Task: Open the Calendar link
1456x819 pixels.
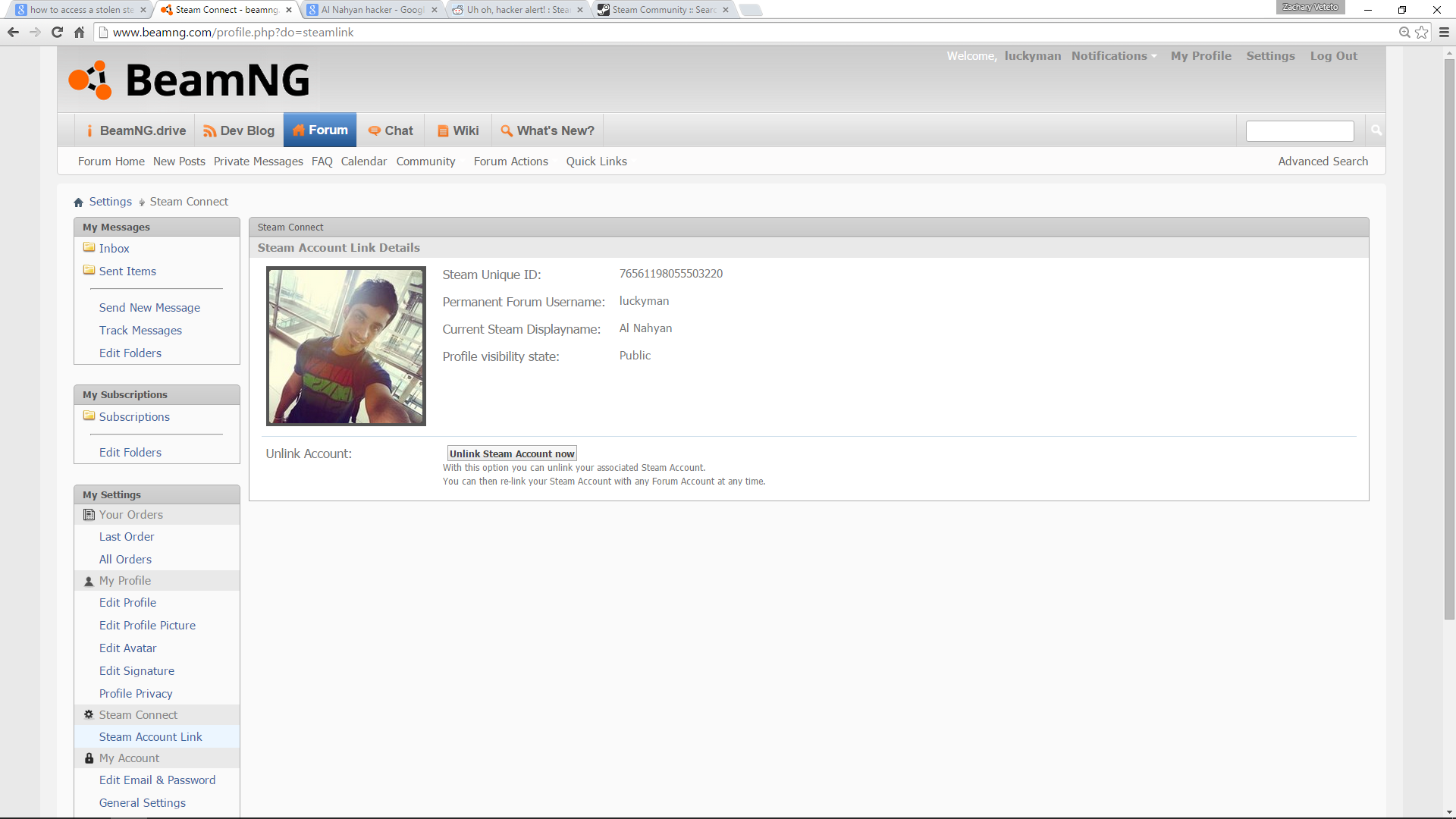Action: coord(364,162)
